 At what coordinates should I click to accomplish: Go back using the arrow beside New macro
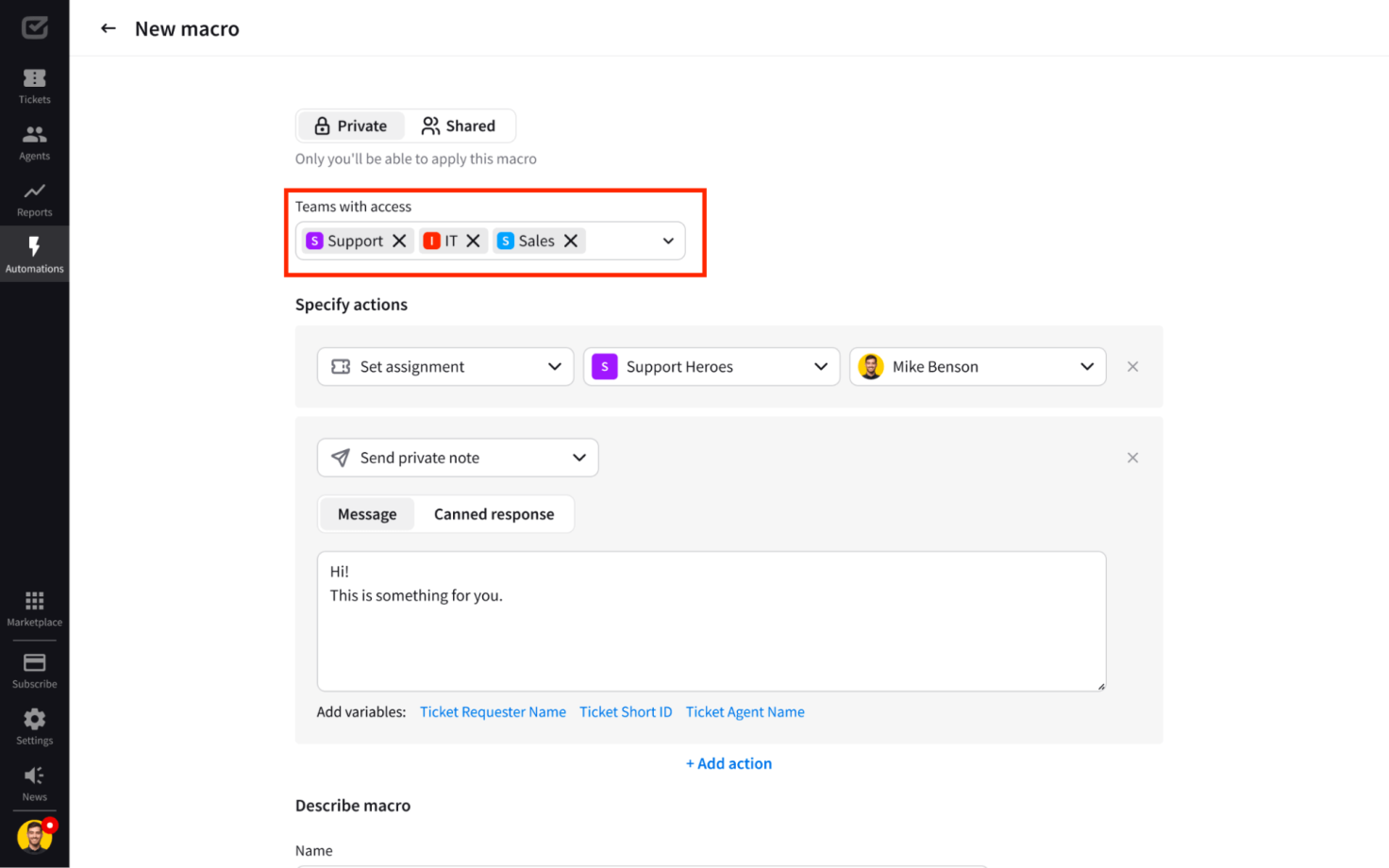tap(109, 28)
